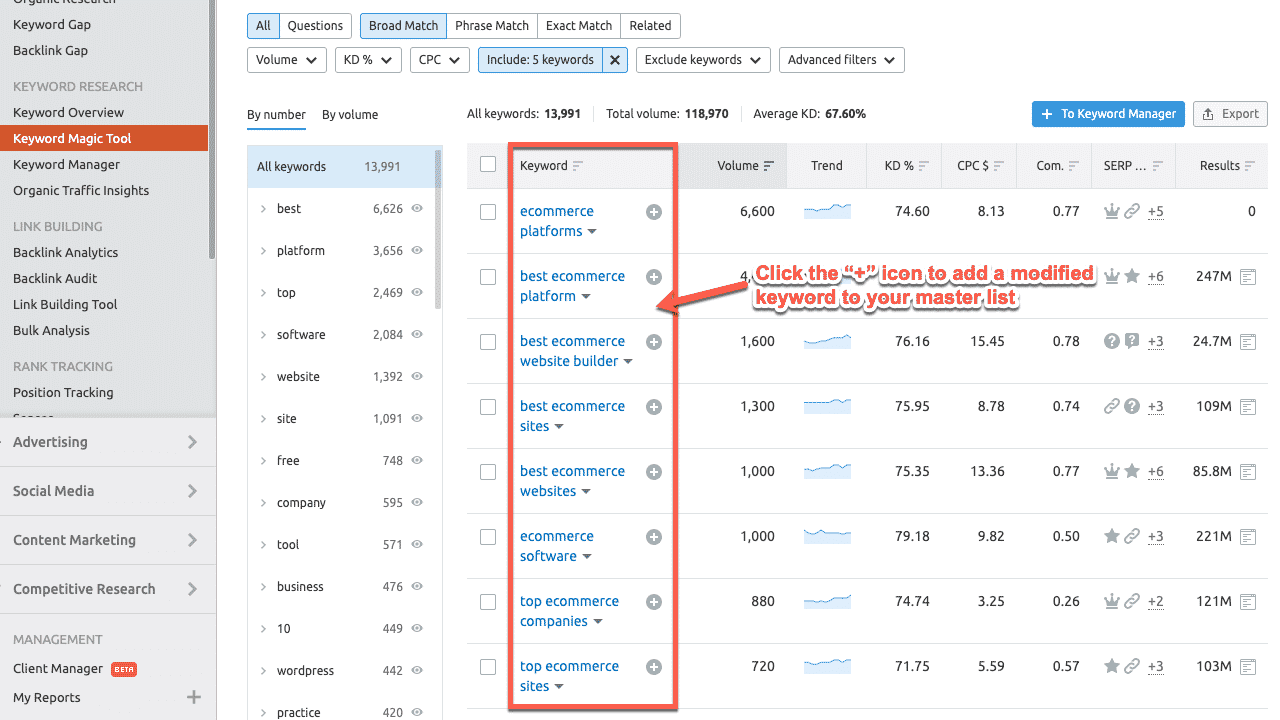Click plus icon next to My Reports

(194, 697)
